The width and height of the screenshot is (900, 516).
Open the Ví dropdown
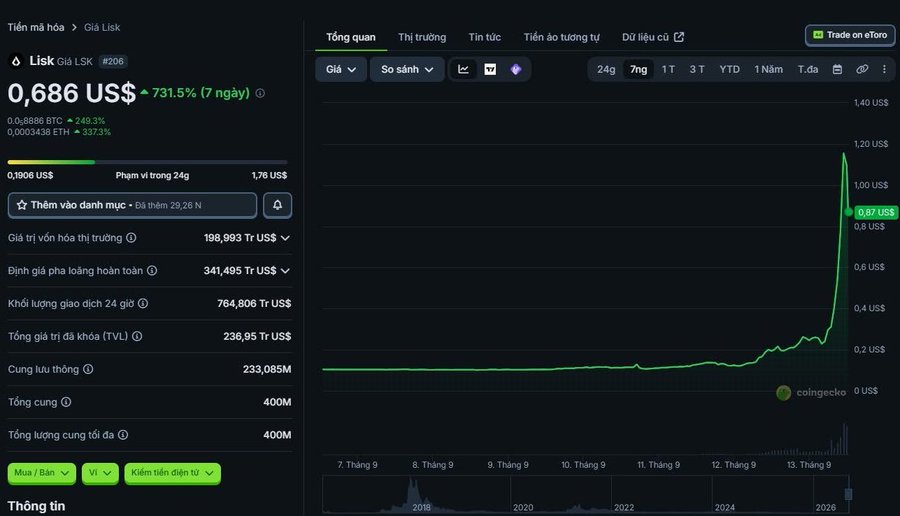(100, 473)
